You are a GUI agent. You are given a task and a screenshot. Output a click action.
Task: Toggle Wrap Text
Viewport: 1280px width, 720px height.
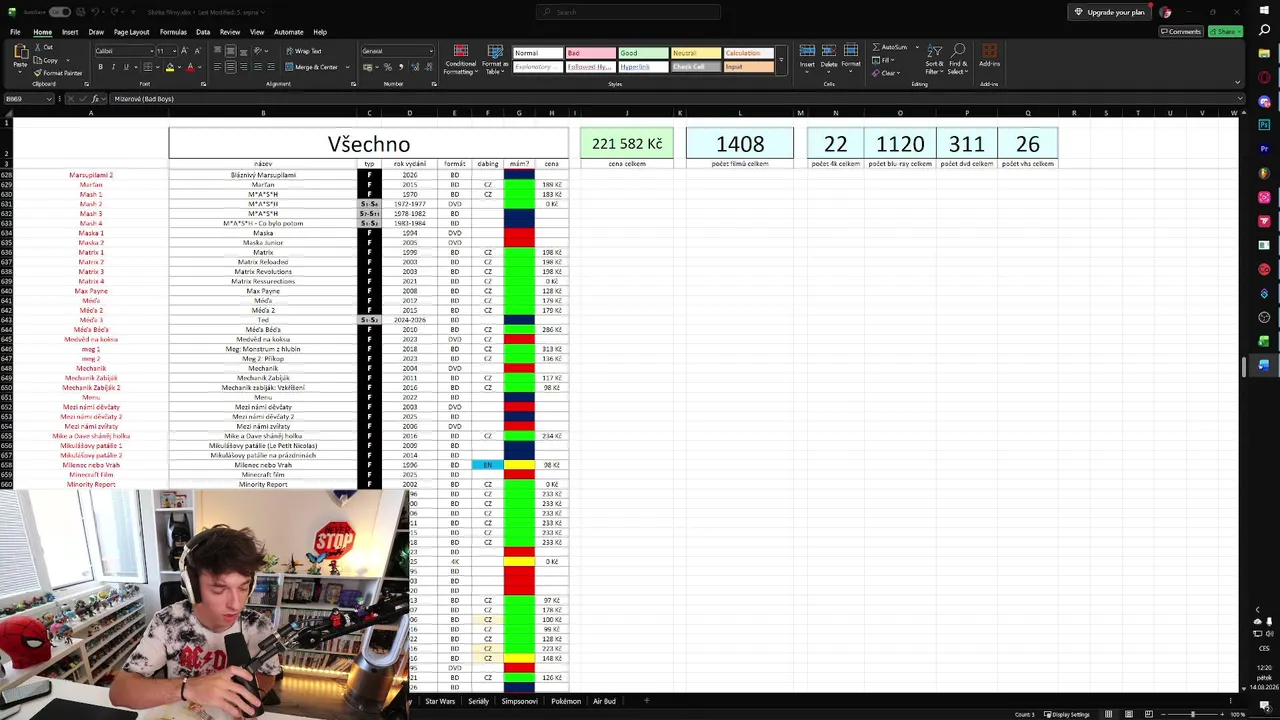coord(304,51)
